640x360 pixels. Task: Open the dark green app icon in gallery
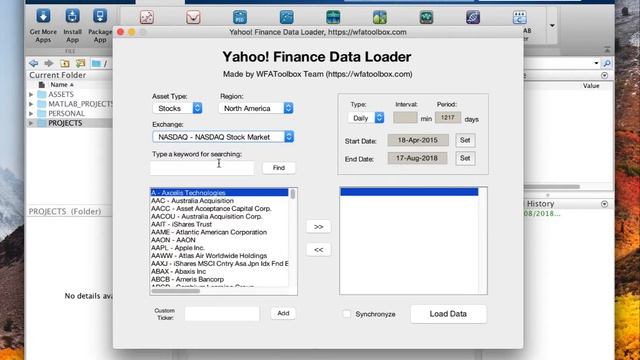[426, 17]
